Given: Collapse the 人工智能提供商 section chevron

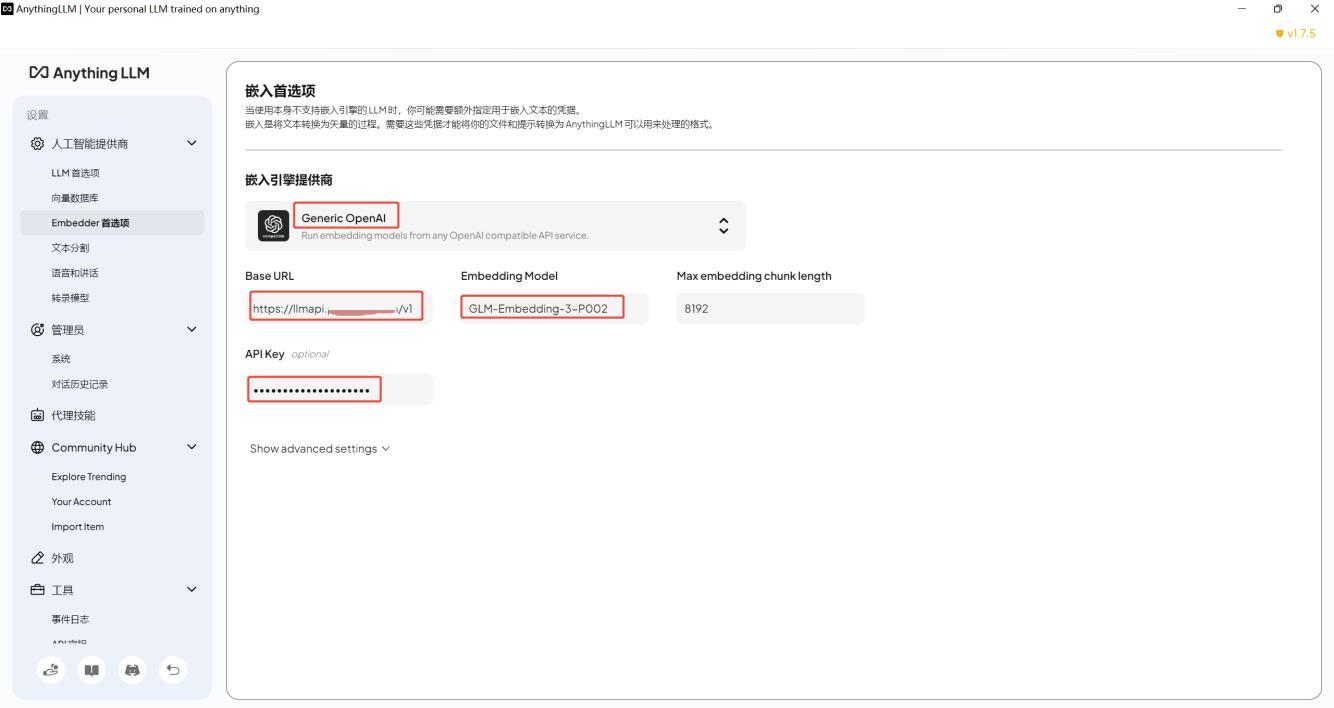Looking at the screenshot, I should point(192,143).
